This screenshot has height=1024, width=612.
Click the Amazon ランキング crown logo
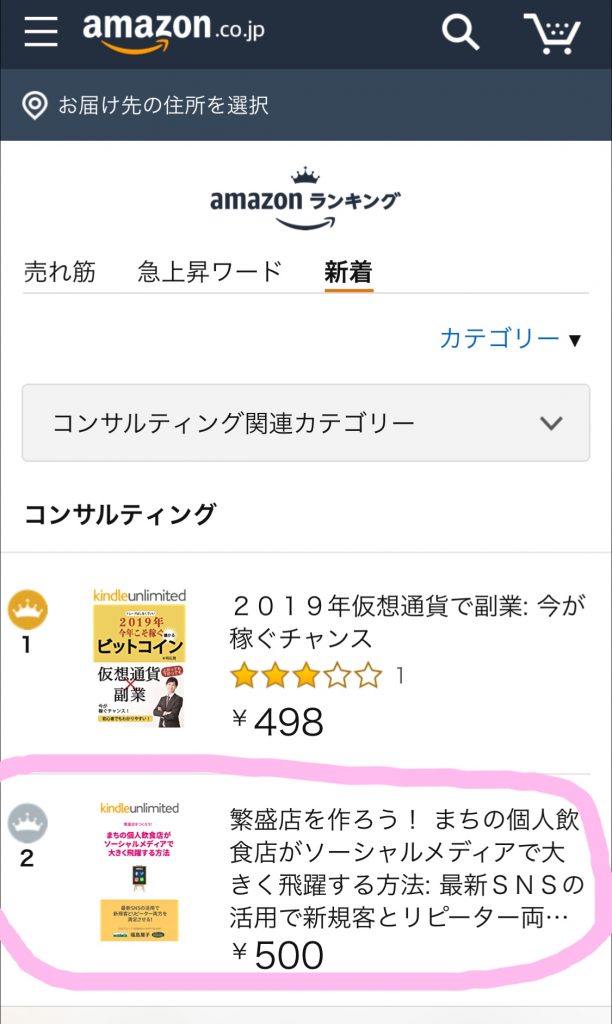point(305,198)
